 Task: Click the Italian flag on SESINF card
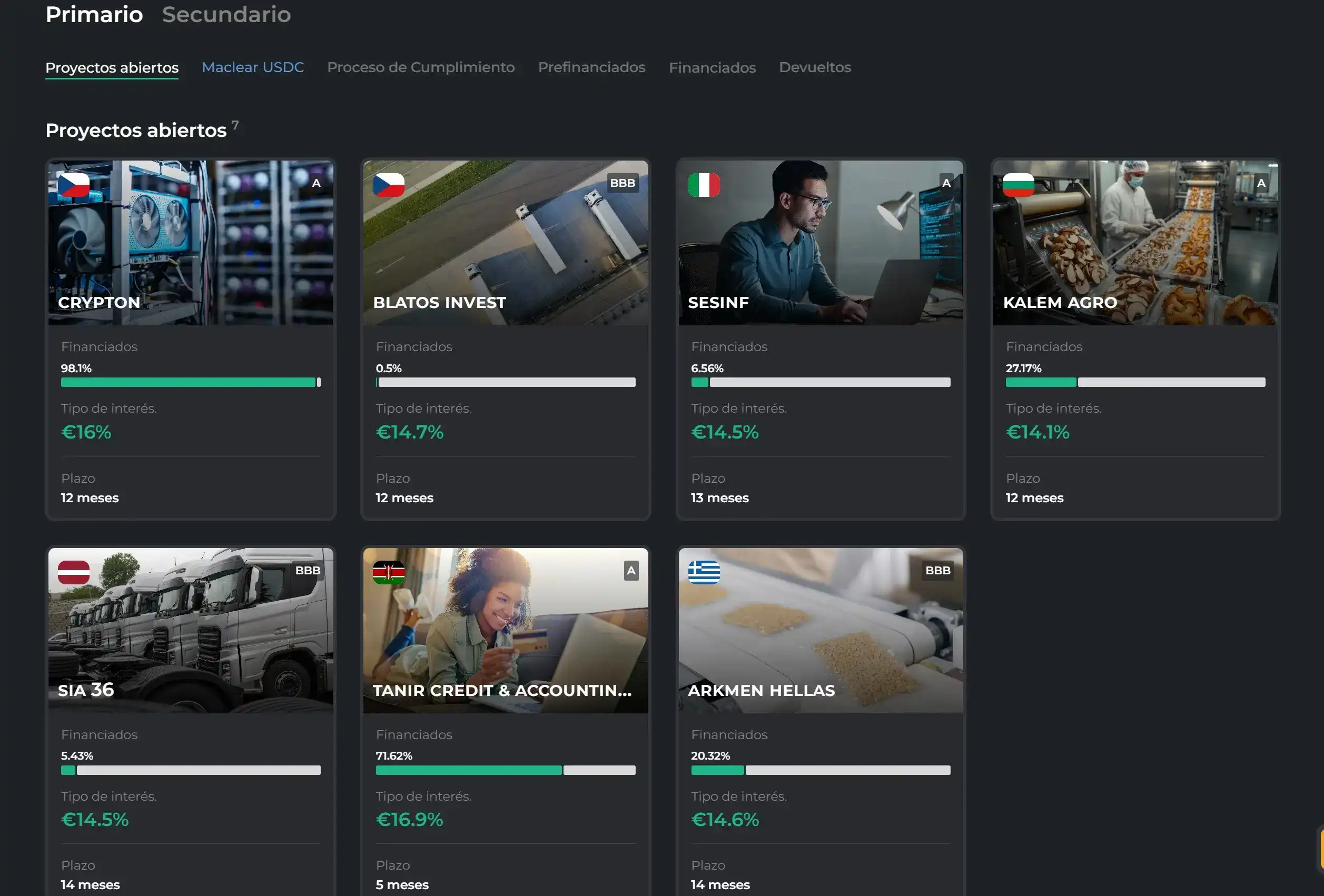click(x=704, y=185)
